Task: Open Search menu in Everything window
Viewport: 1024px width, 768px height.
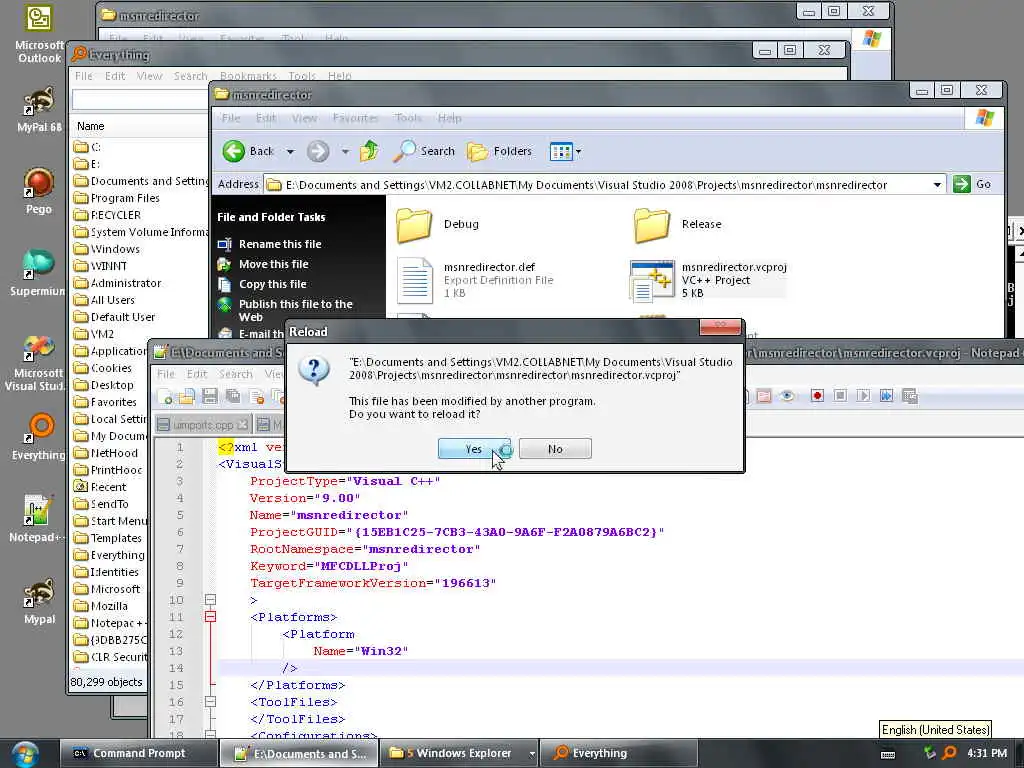Action: click(x=190, y=76)
